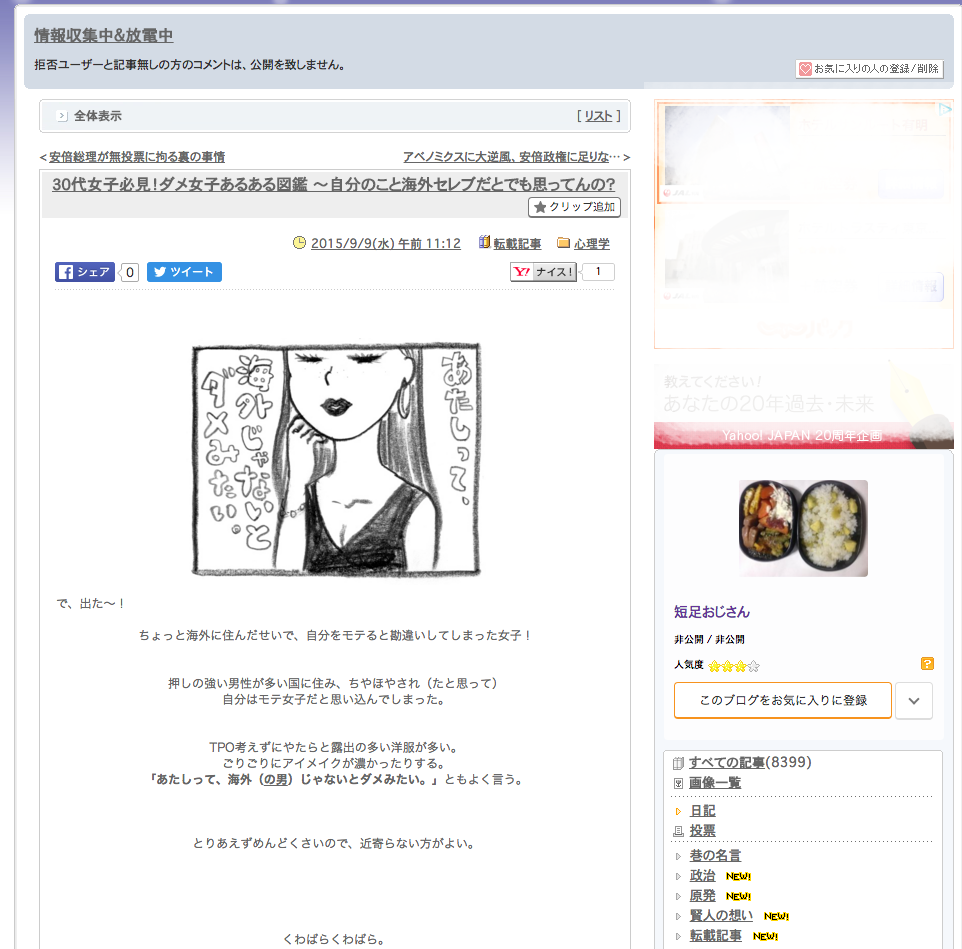Click the book icon beside 転載記事
This screenshot has height=949, width=962.
coord(484,242)
